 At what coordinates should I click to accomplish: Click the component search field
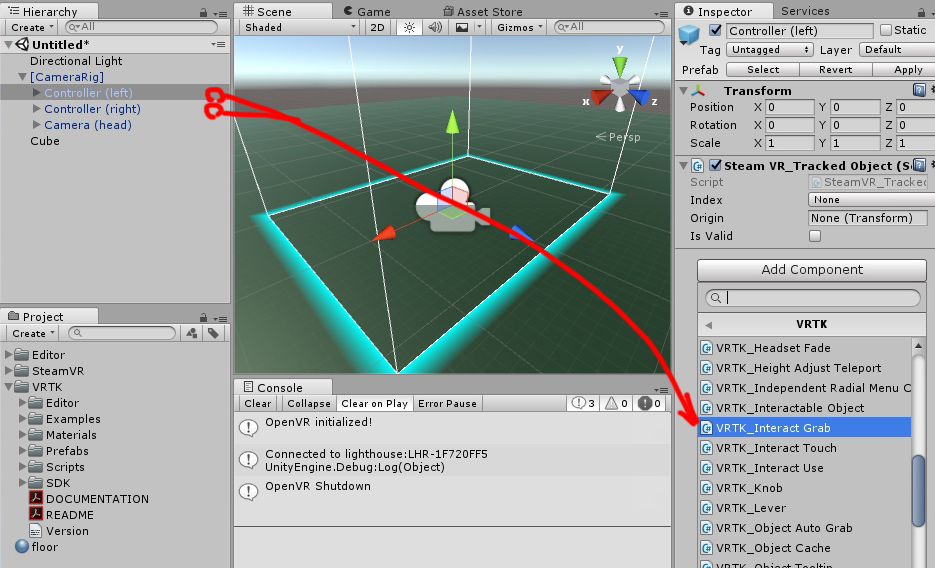pos(812,297)
